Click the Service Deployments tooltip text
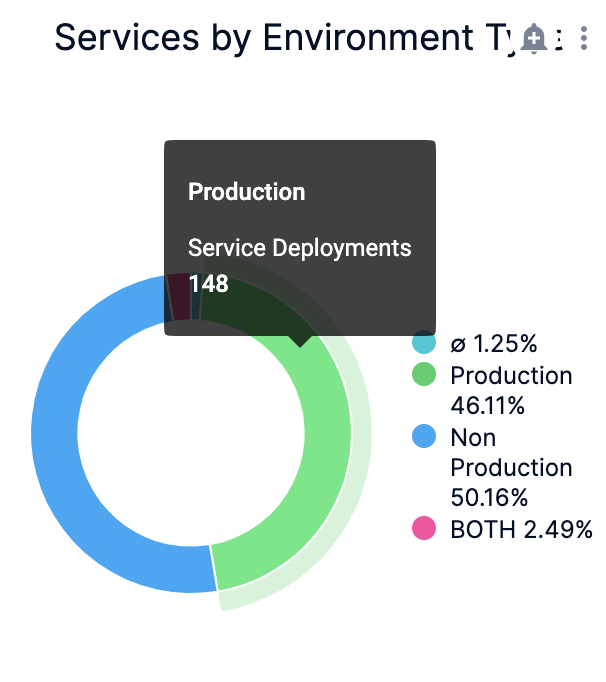Viewport: 606px width, 682px height. pyautogui.click(x=300, y=248)
